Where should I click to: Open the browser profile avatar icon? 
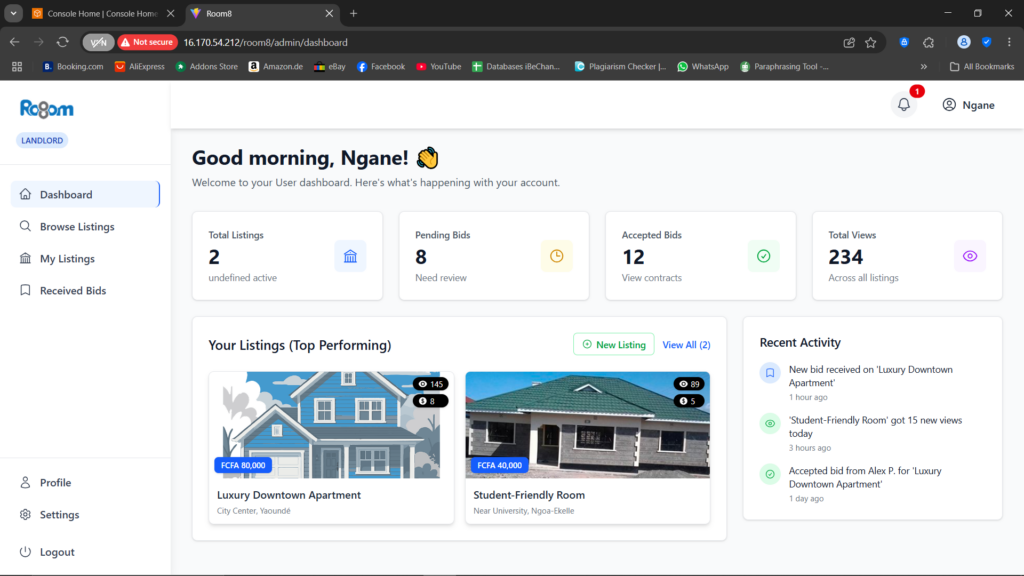963,42
